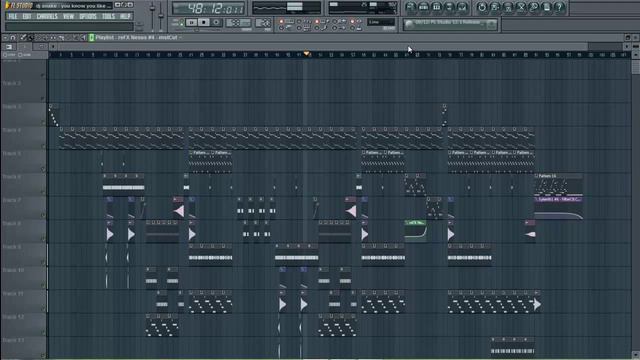Open the Line snap selector
The height and width of the screenshot is (360, 640).
click(x=381, y=22)
